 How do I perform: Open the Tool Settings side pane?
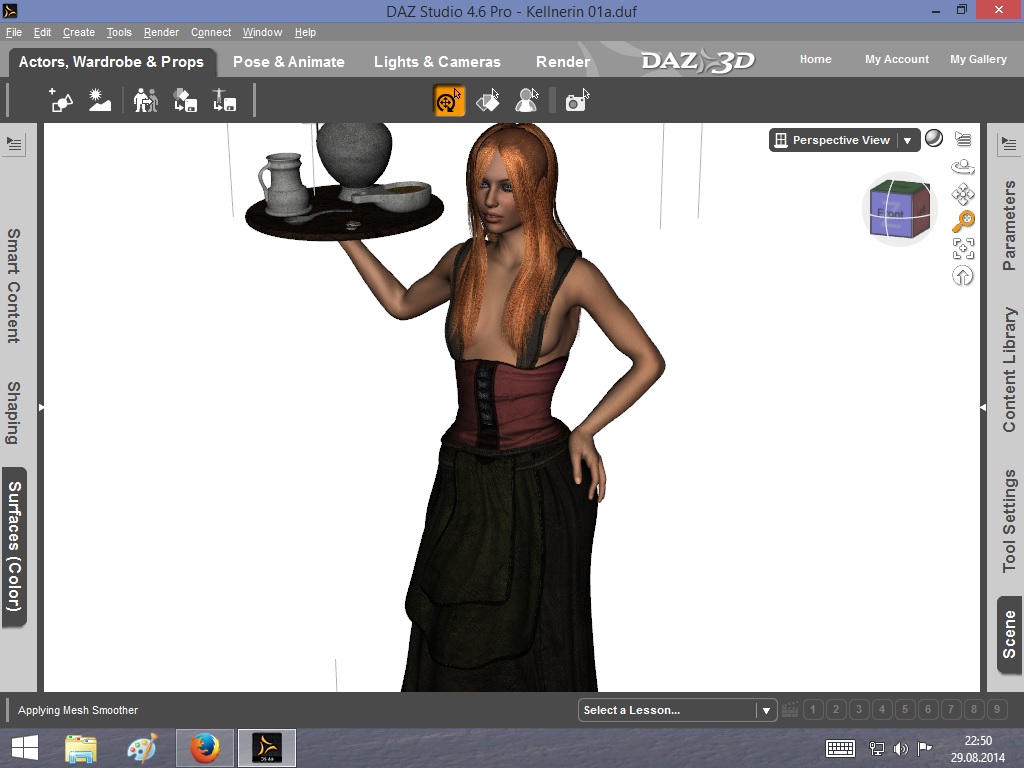[1009, 521]
